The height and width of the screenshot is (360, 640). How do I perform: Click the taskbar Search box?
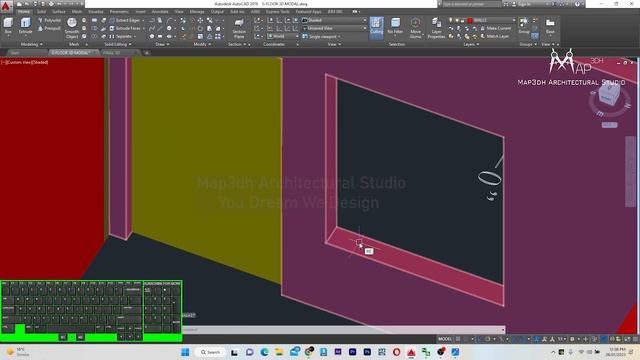(x=210, y=352)
